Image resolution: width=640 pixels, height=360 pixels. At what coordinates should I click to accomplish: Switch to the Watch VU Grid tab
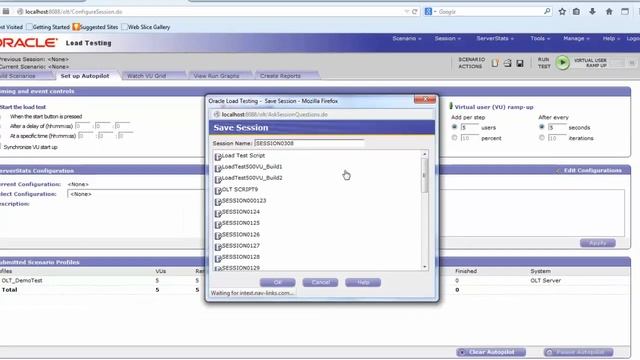pyautogui.click(x=147, y=76)
